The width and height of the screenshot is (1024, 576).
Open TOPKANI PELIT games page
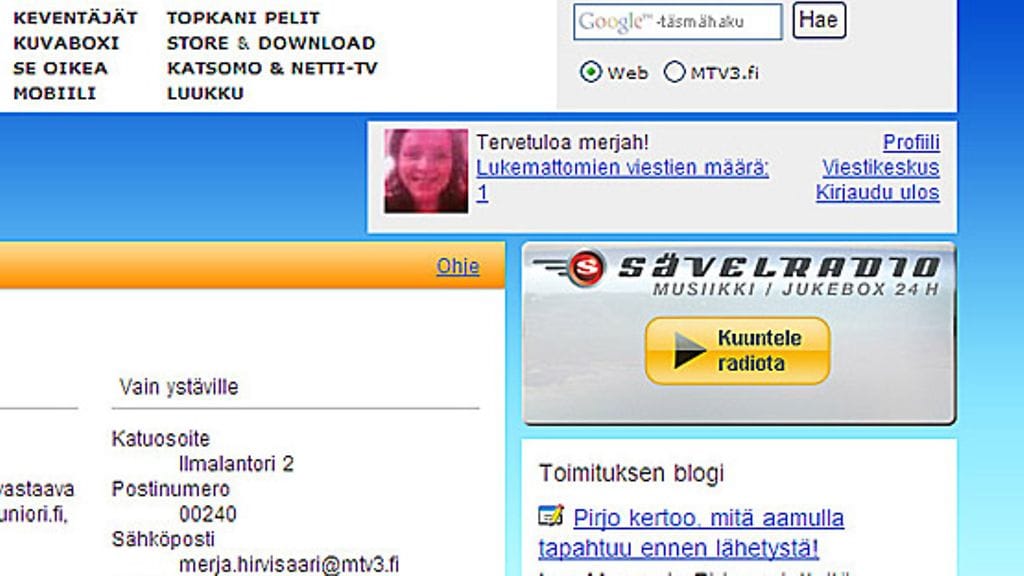[x=243, y=18]
